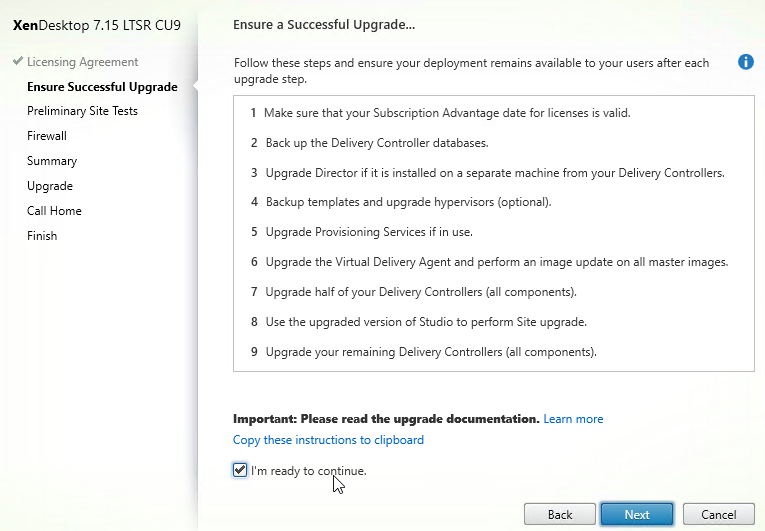Select the Upgrade step in sidebar
The width and height of the screenshot is (765, 531).
pos(50,186)
